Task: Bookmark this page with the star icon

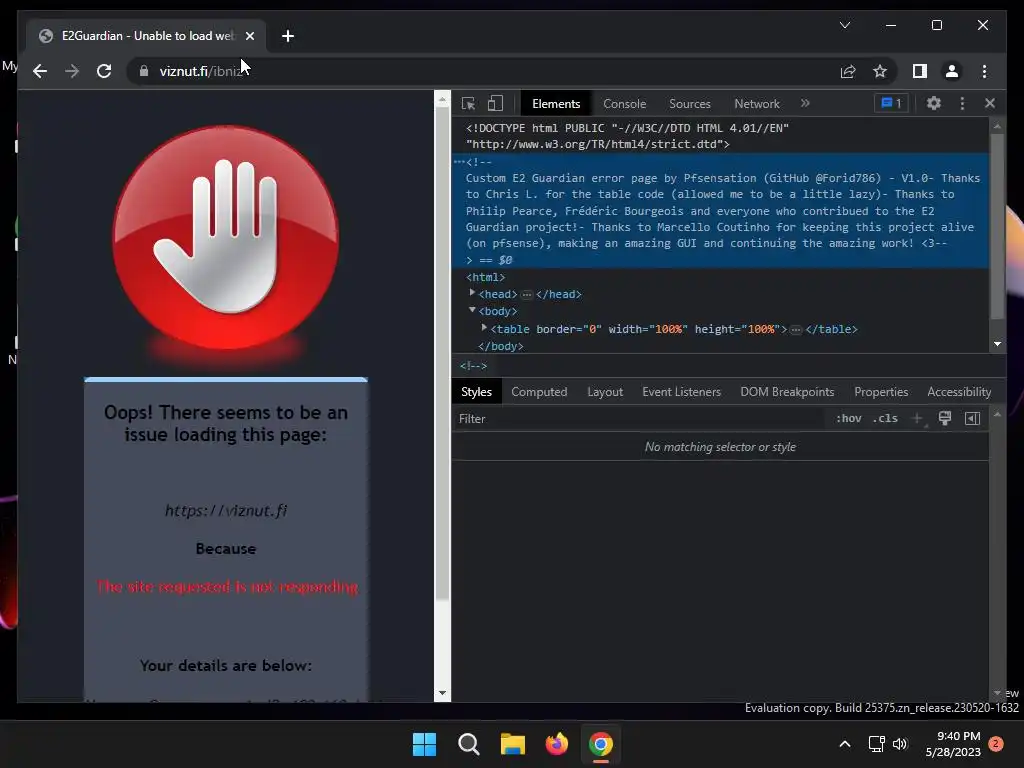Action: [880, 71]
